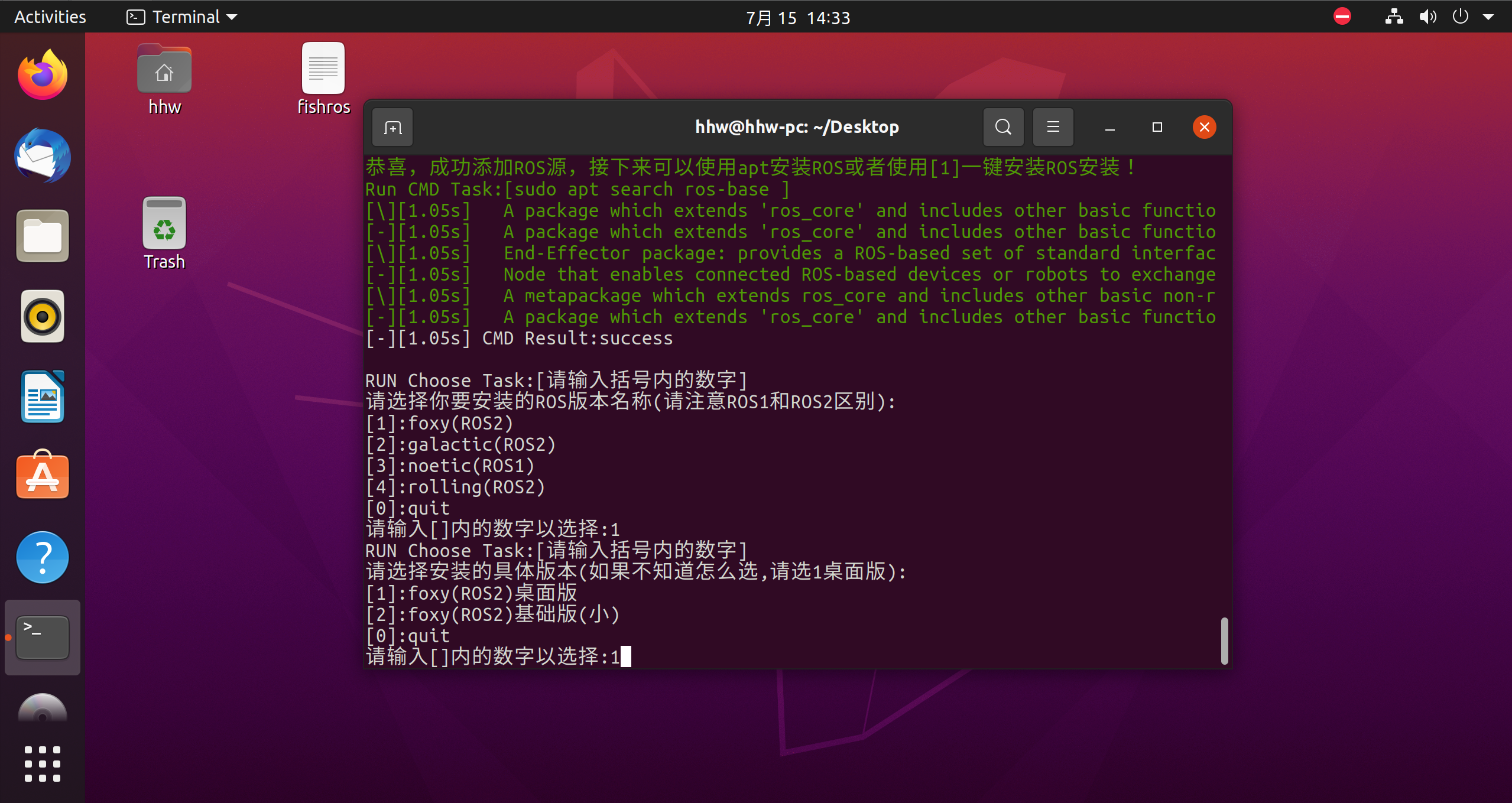This screenshot has width=1512, height=803.
Task: Open the Files manager in dock
Action: click(43, 236)
